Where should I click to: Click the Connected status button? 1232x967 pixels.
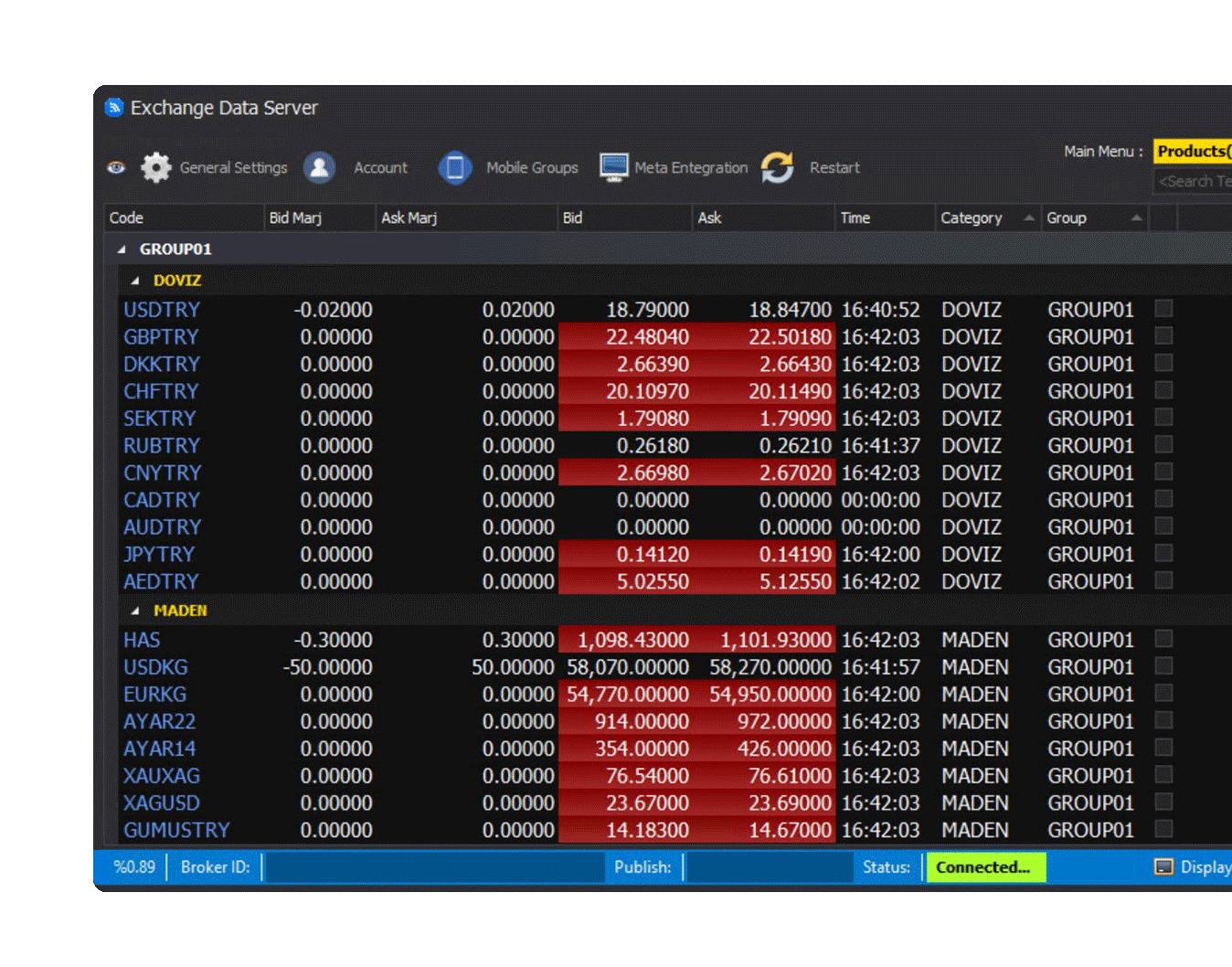(x=984, y=867)
